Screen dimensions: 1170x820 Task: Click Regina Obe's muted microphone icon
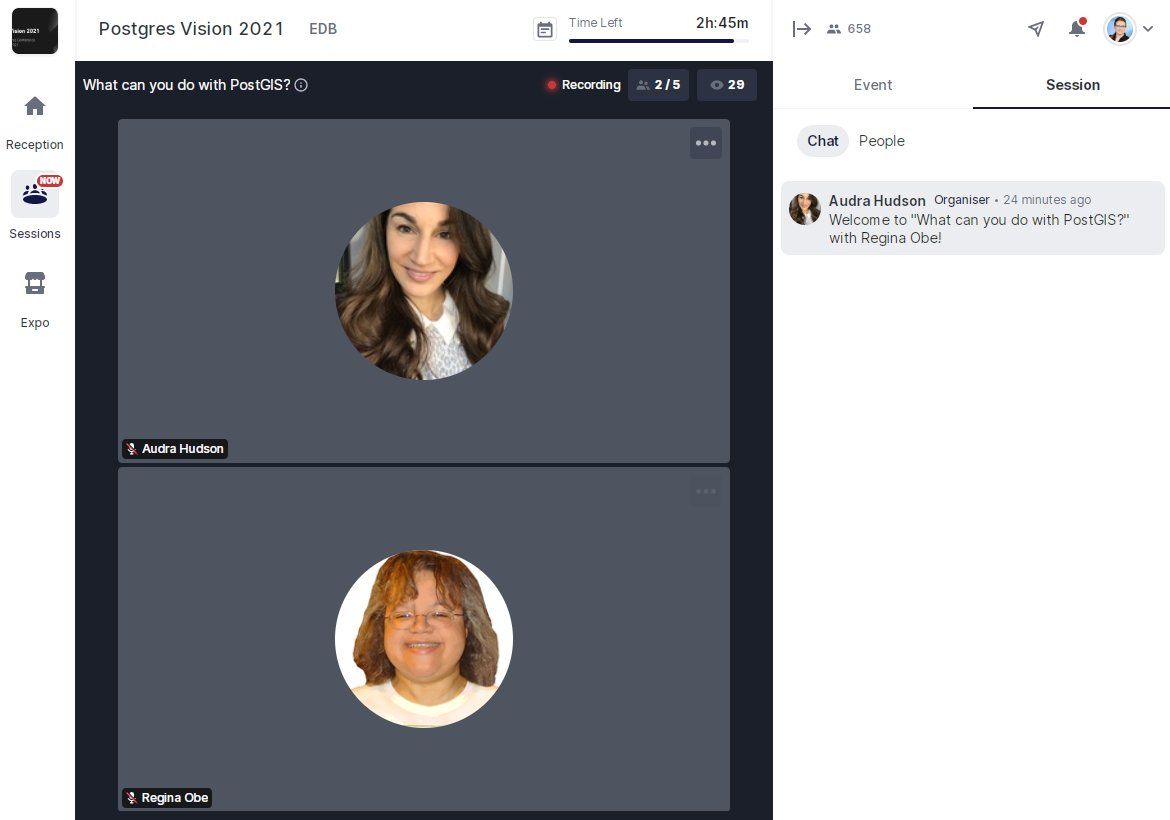coord(132,798)
